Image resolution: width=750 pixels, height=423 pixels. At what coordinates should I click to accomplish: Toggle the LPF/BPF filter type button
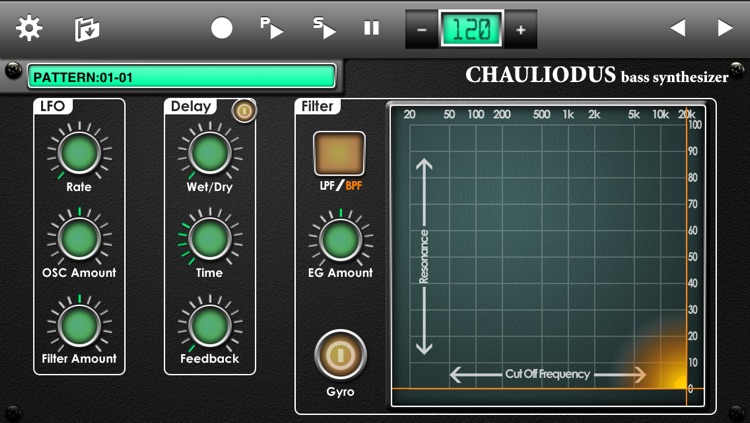coord(339,154)
